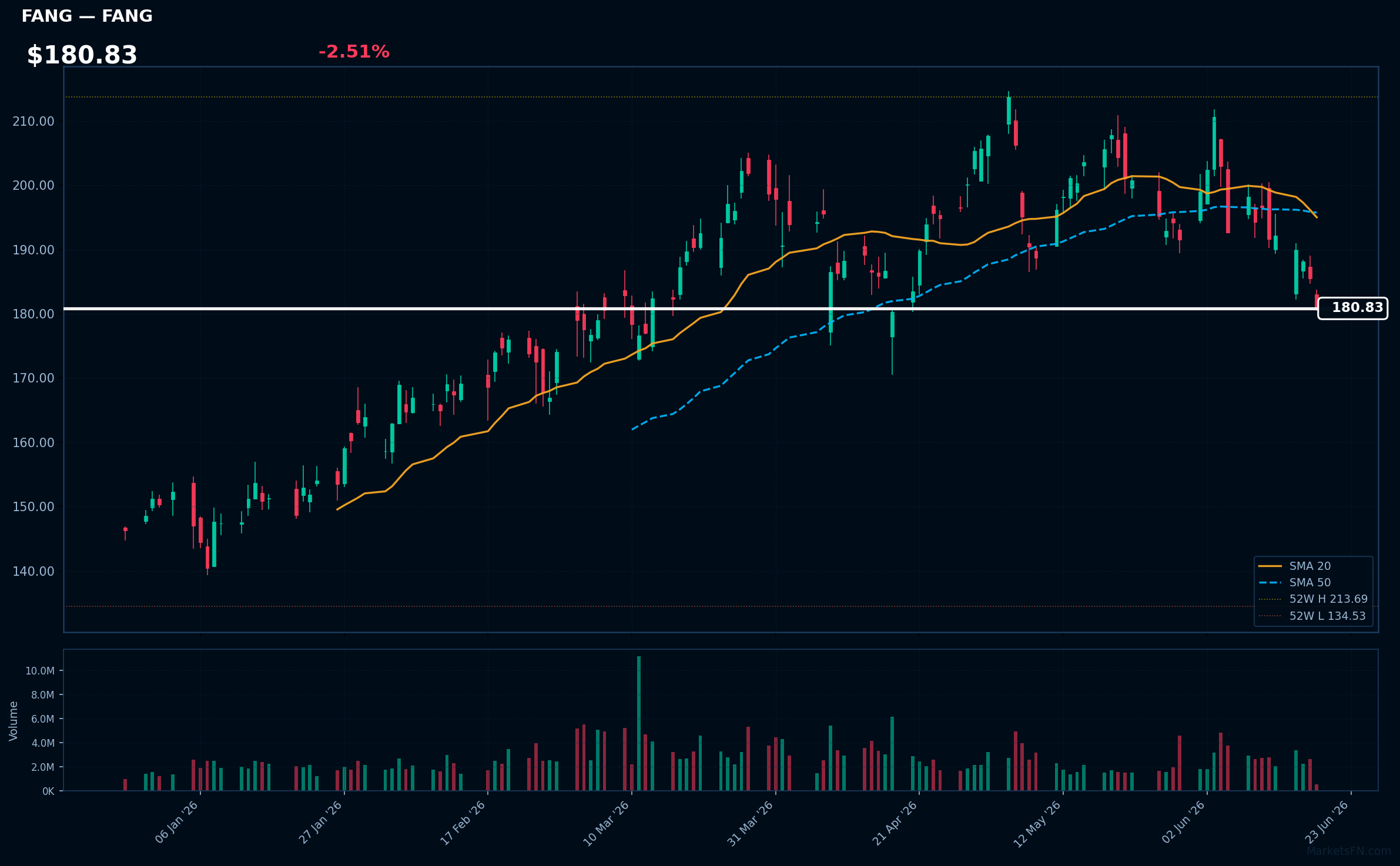
Task: Click the blue dashed SMA 50 swatch in legend
Action: 1270,582
